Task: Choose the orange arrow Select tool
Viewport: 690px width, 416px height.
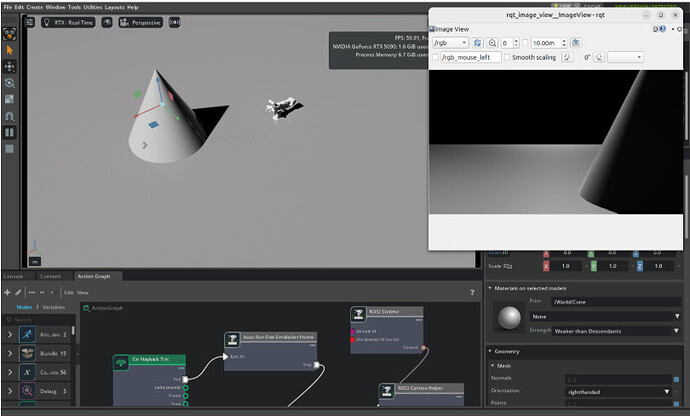Action: coord(9,50)
